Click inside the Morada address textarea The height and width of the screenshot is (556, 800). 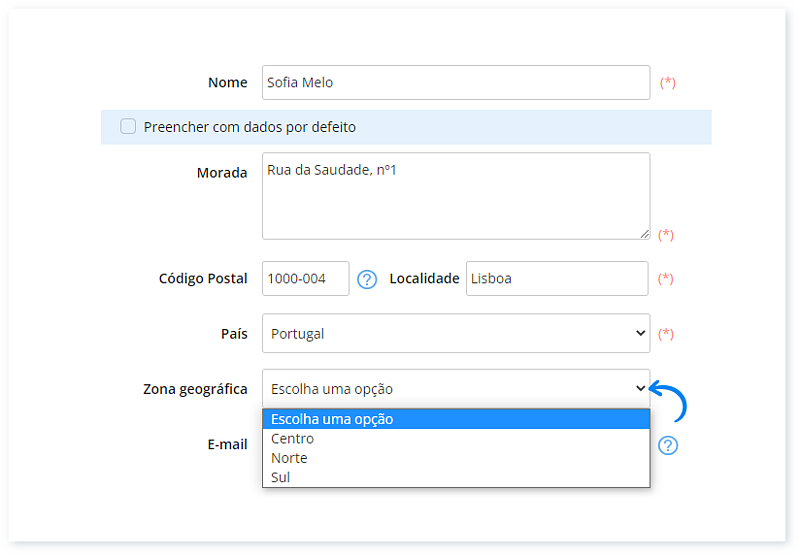tap(456, 196)
